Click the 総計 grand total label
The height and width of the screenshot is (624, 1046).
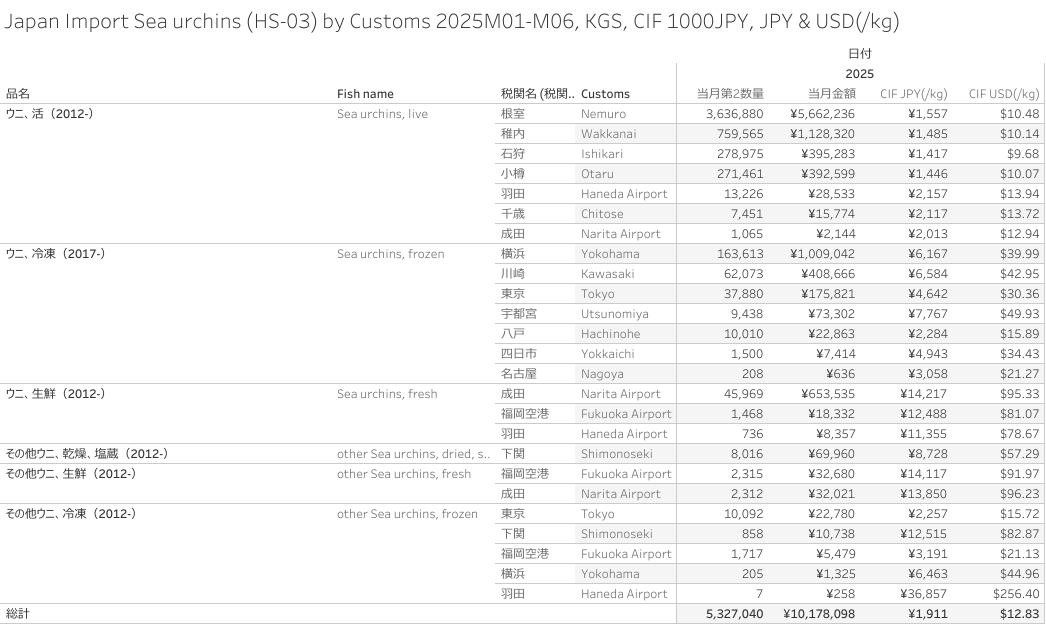click(18, 614)
